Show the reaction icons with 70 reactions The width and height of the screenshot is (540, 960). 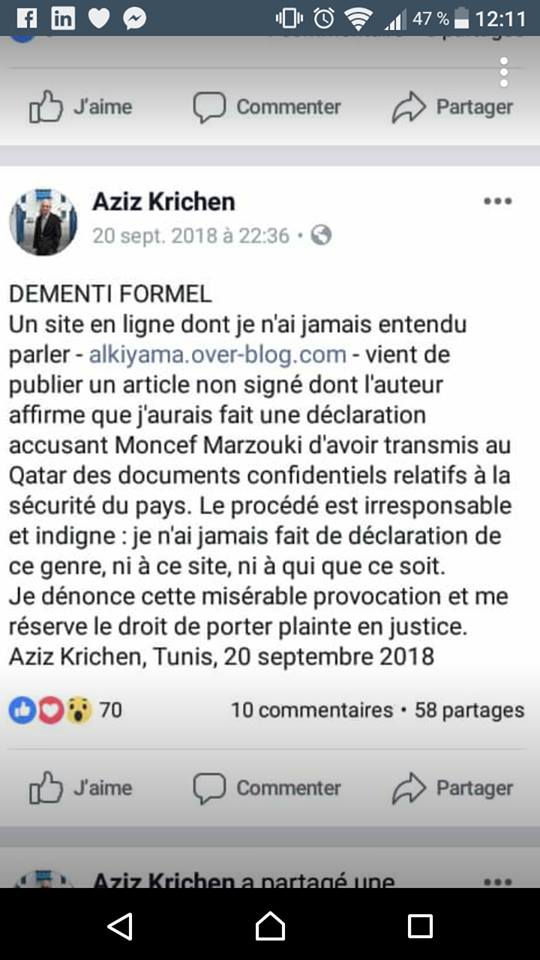click(65, 710)
